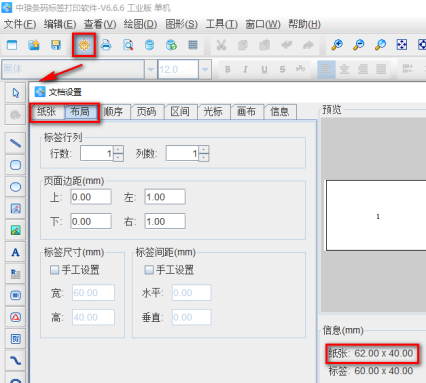Save the current document

56,45
